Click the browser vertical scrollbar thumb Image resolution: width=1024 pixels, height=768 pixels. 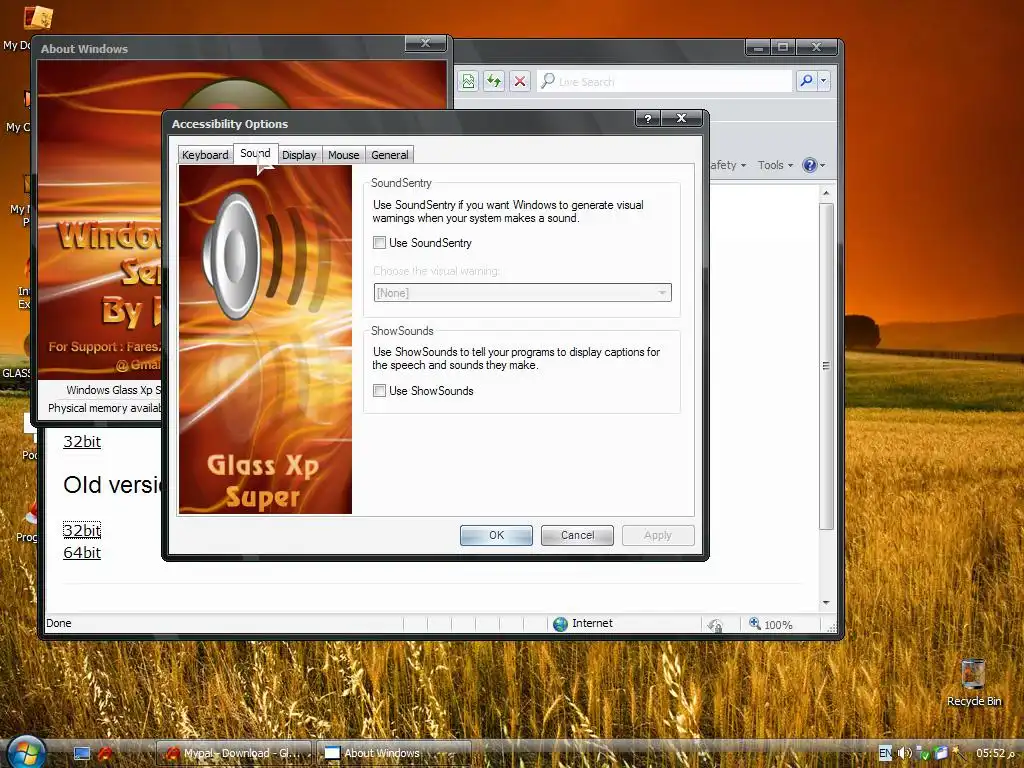tap(826, 366)
